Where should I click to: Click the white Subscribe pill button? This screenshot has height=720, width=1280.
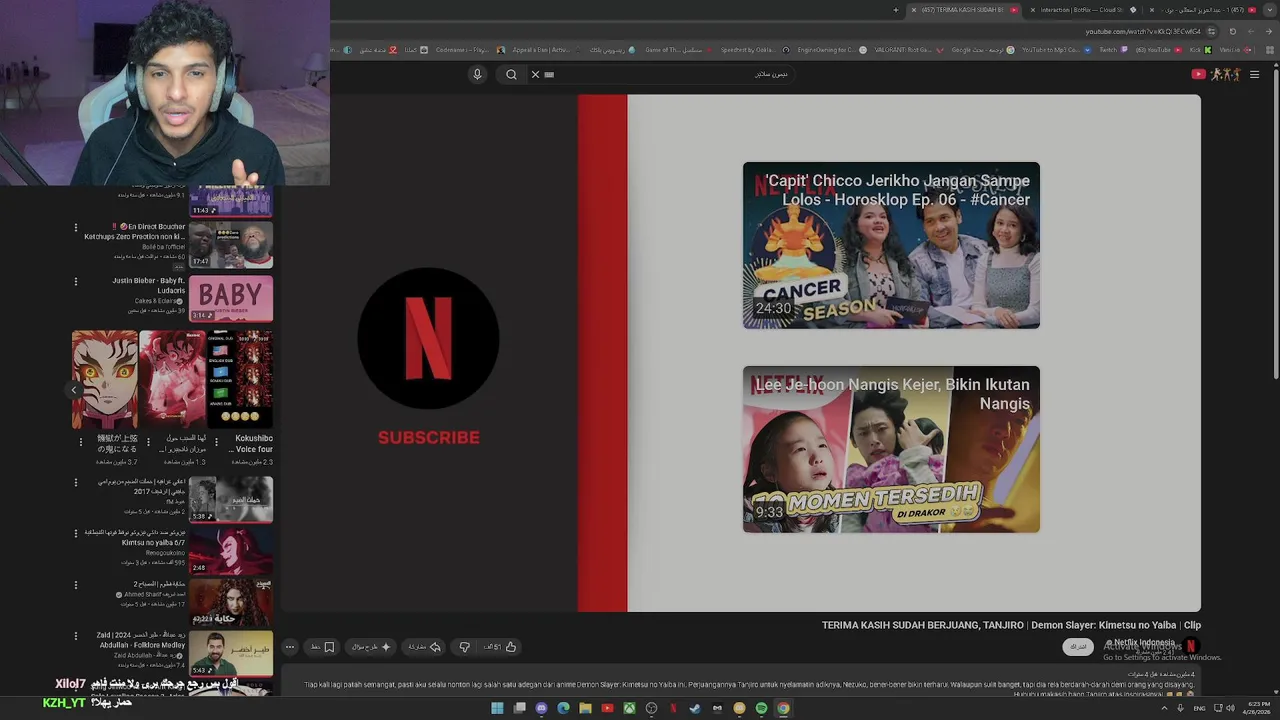1078,647
